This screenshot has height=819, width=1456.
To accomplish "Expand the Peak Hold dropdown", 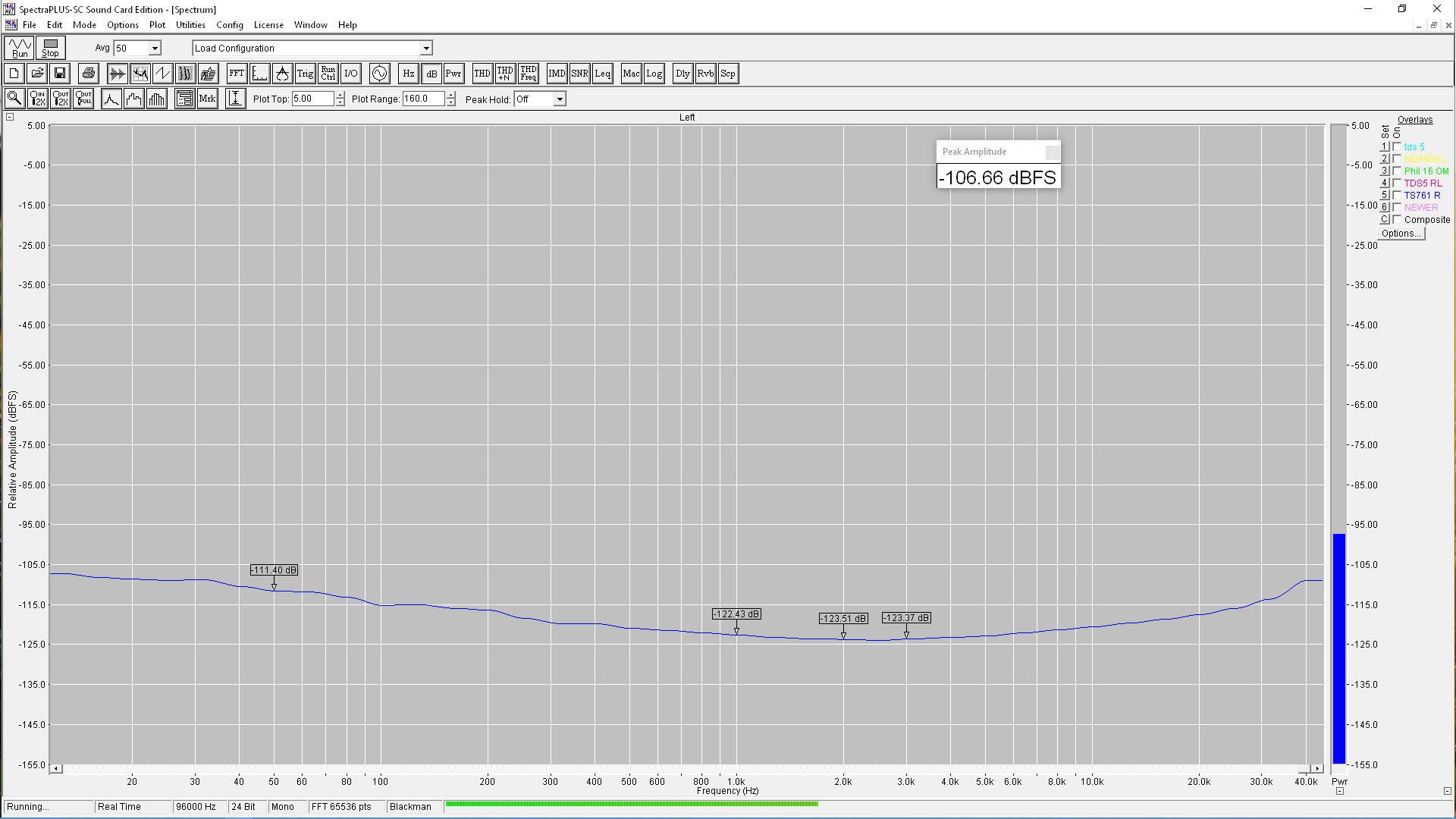I will click(560, 99).
